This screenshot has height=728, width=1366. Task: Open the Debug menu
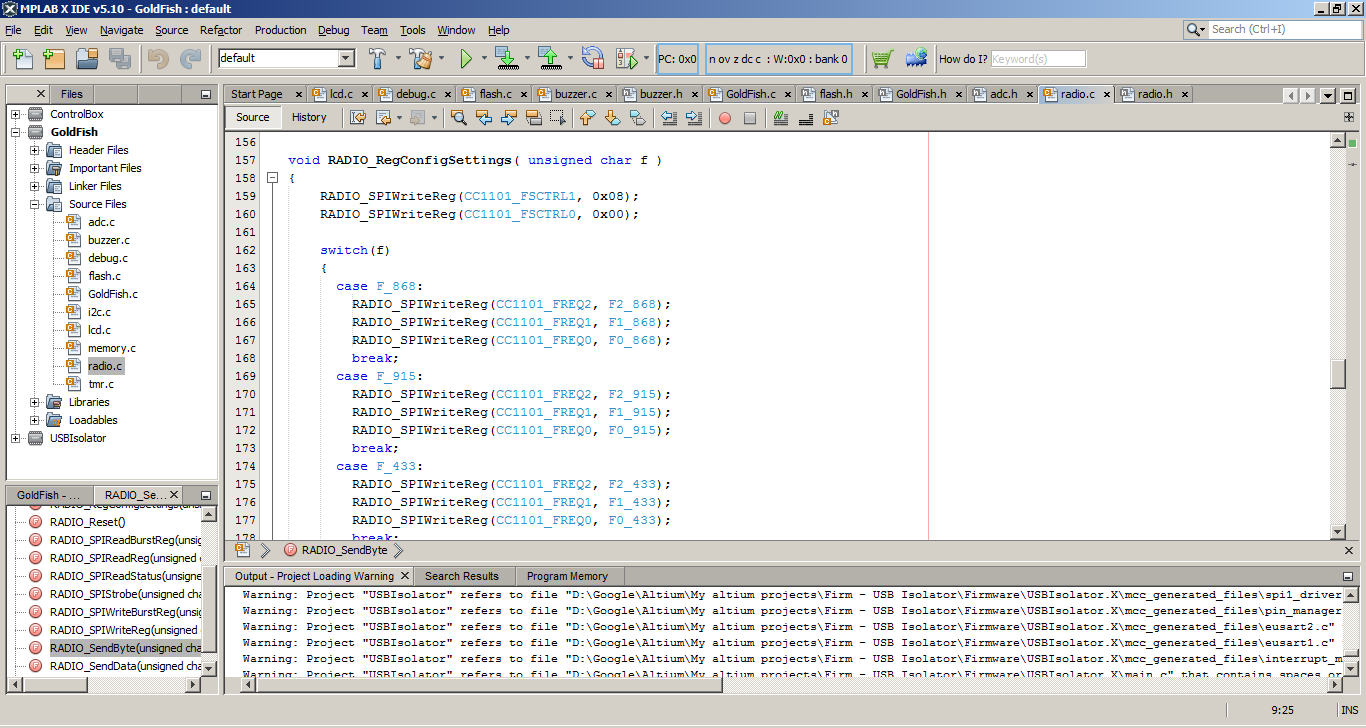(333, 30)
